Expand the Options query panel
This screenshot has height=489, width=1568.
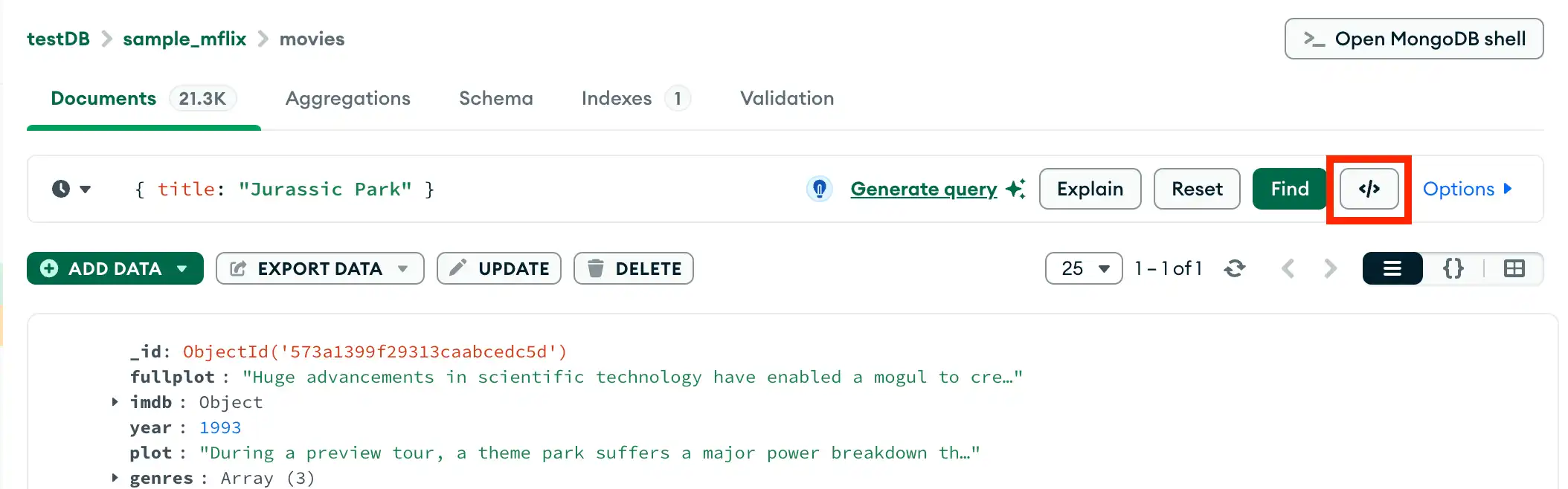coord(1467,189)
